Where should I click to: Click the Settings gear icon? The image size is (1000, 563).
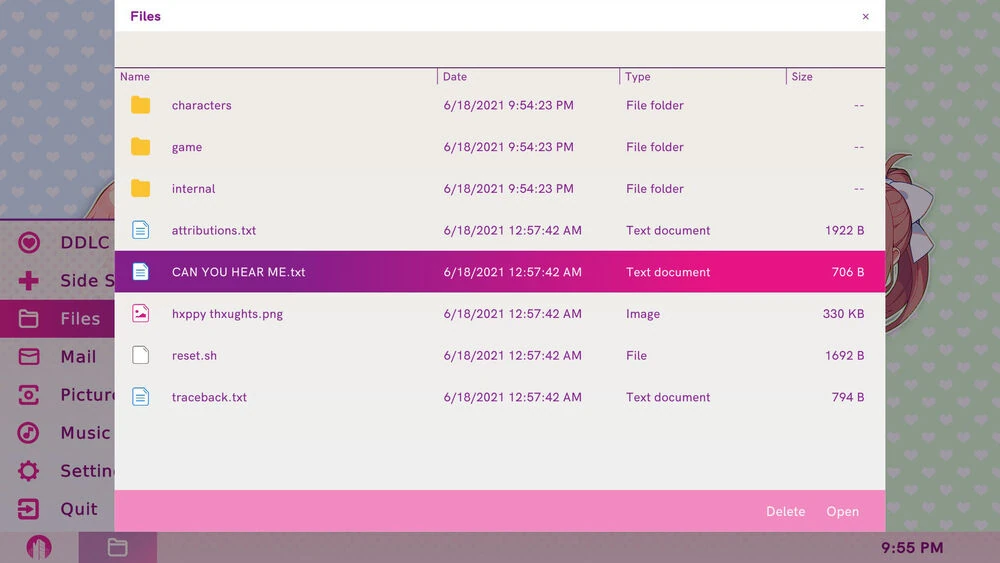click(29, 471)
